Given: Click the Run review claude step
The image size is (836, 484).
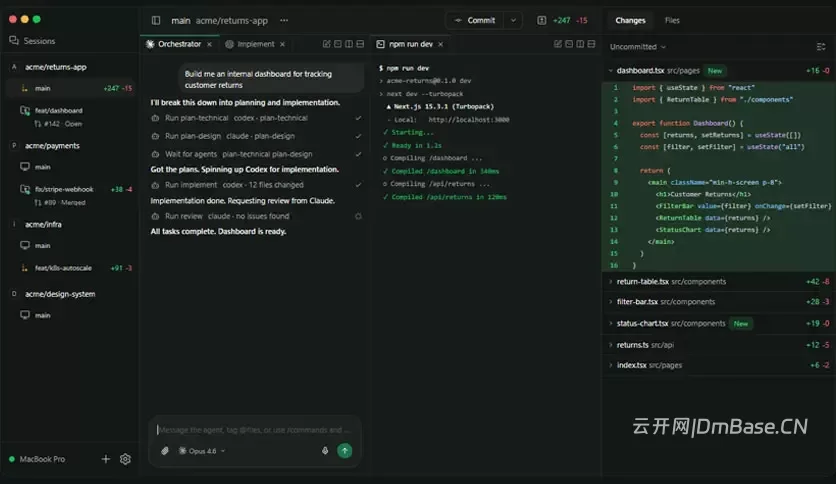Looking at the screenshot, I should [256, 216].
